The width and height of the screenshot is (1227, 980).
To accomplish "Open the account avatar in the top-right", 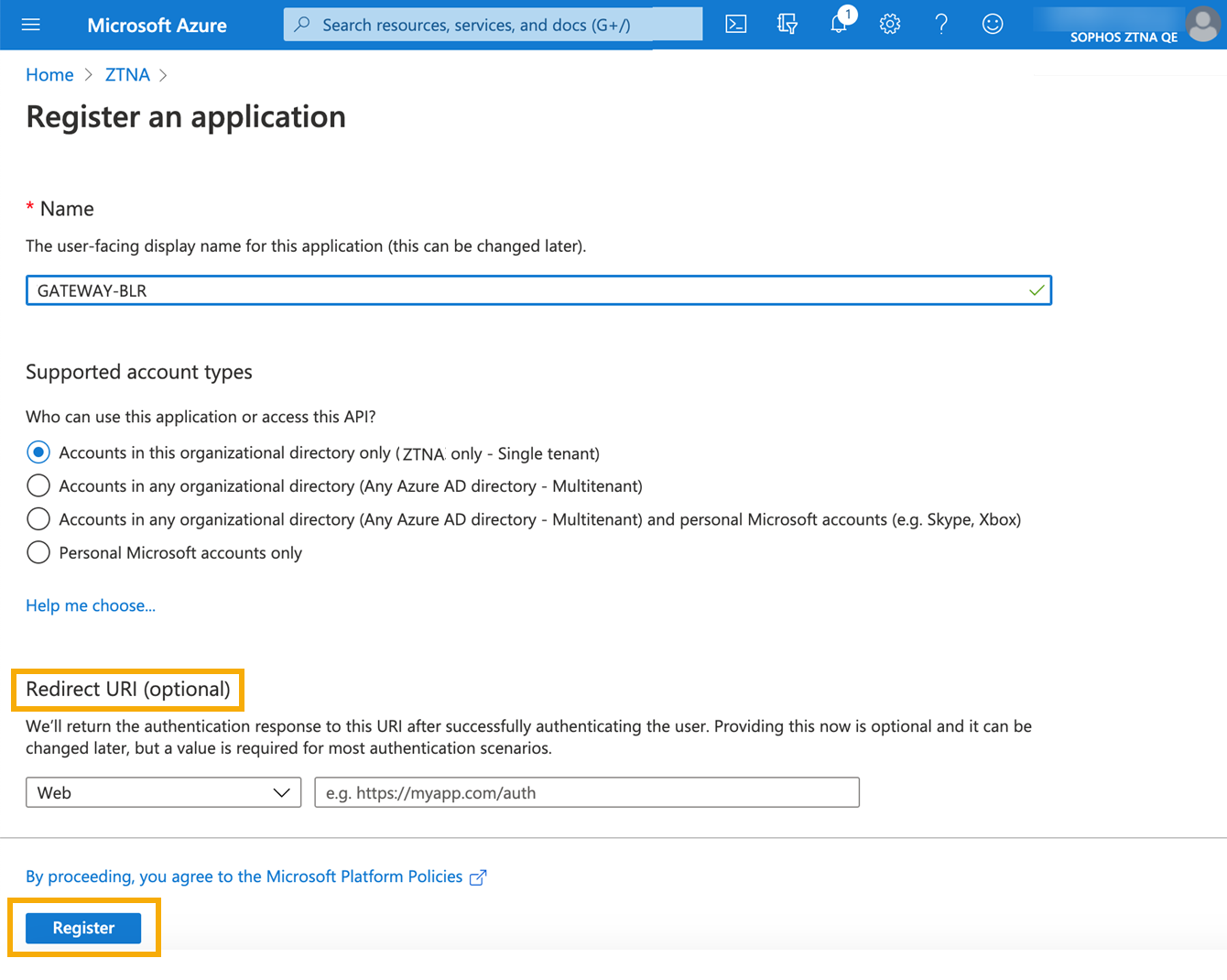I will pyautogui.click(x=1202, y=25).
